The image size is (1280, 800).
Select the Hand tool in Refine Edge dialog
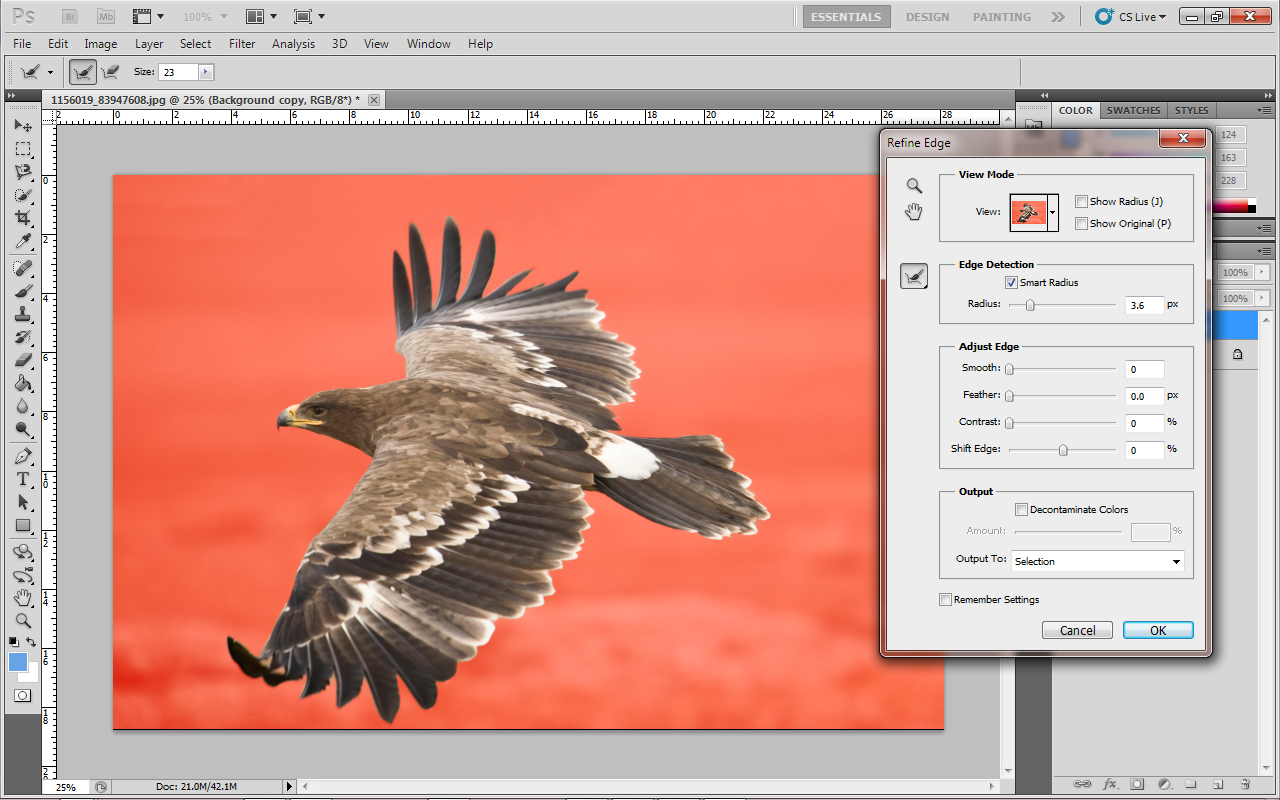(x=914, y=212)
